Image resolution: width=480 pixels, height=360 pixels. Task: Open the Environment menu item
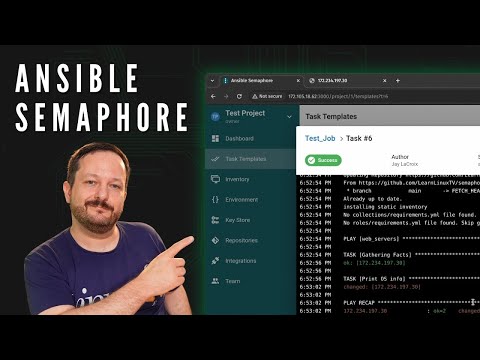[250, 199]
